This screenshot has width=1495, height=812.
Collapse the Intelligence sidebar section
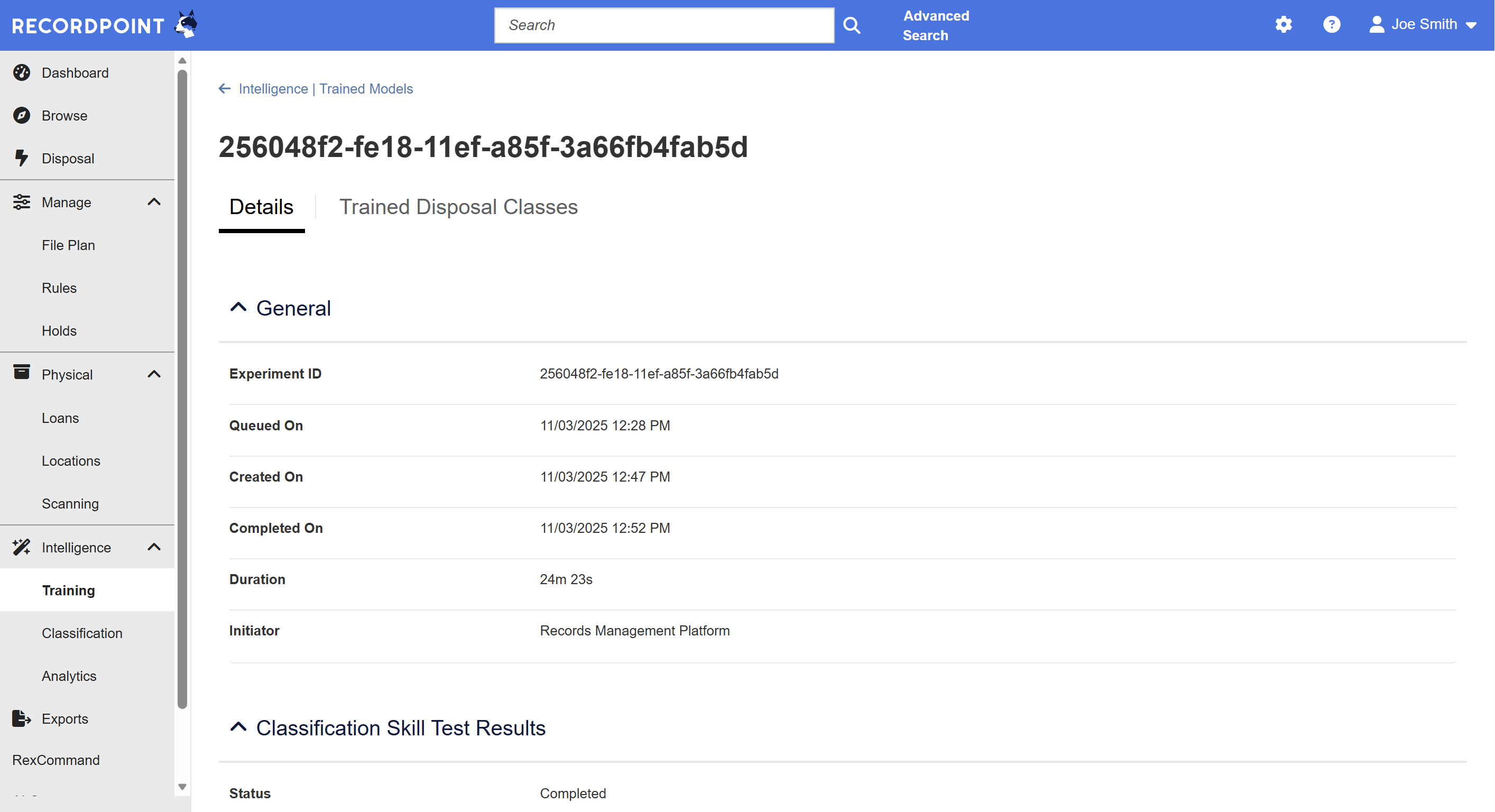click(154, 547)
